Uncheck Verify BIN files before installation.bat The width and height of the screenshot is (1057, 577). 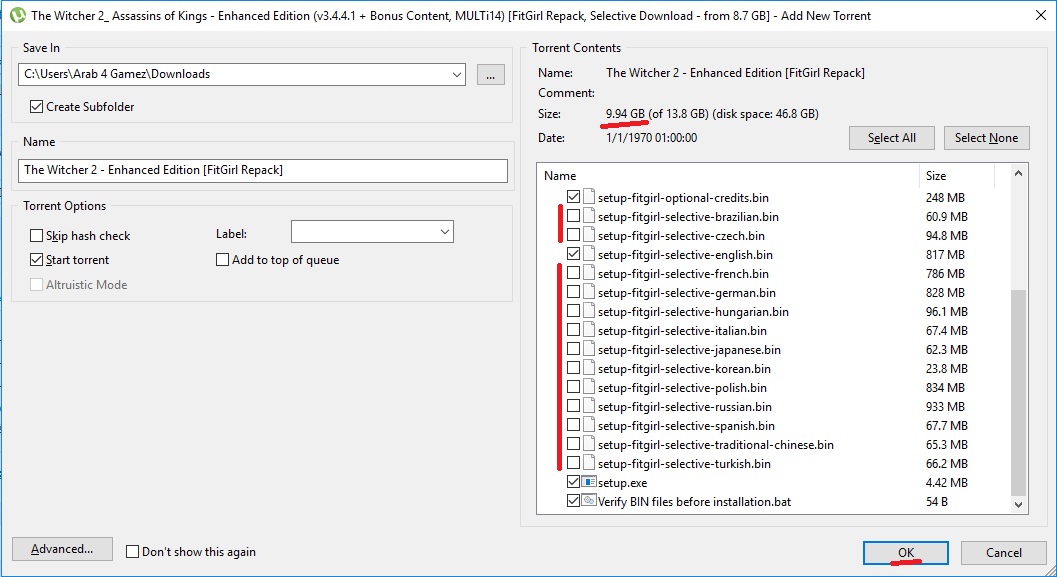(573, 501)
